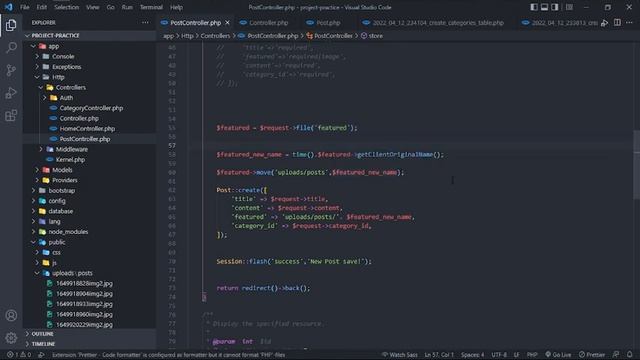Click the LF end of line indicator

(516, 355)
